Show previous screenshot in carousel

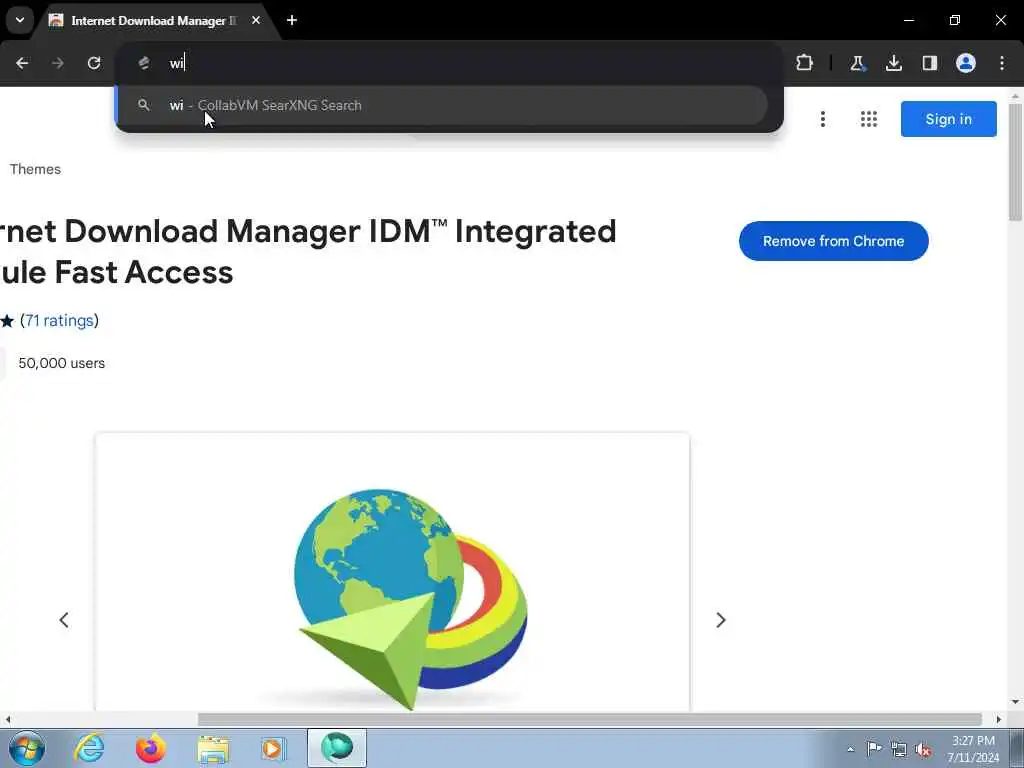point(64,620)
